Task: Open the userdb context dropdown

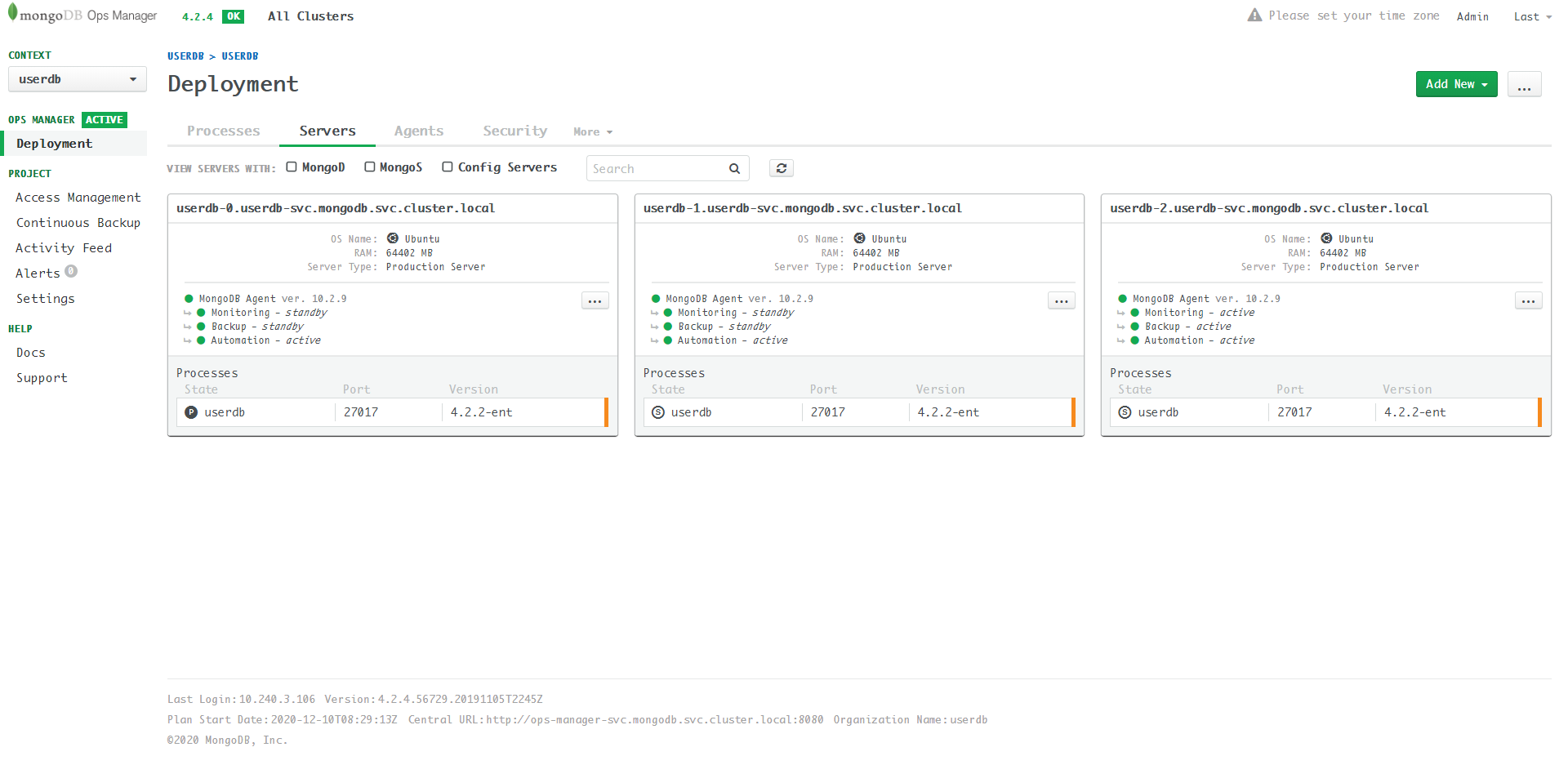Action: (78, 79)
